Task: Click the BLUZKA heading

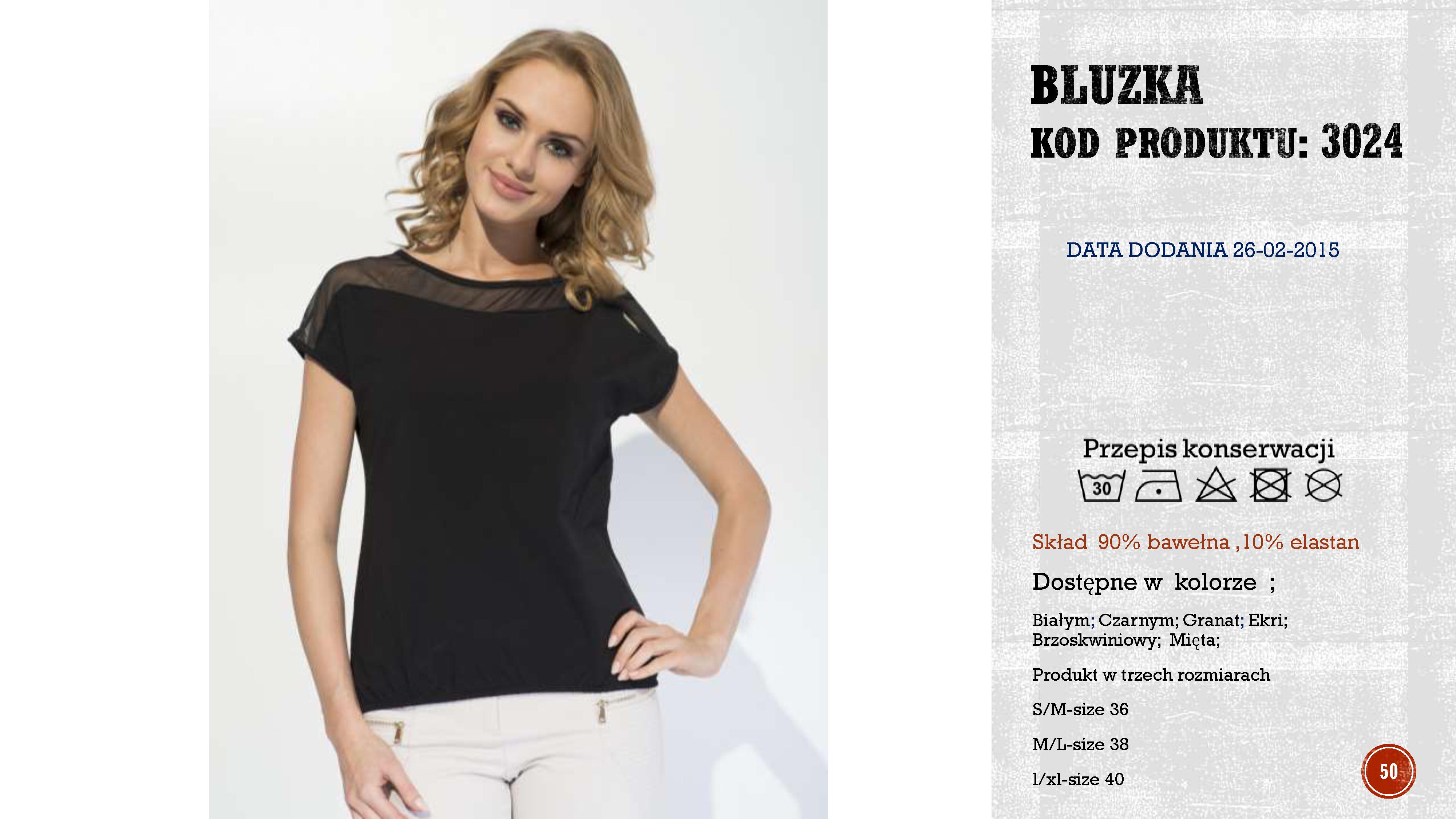Action: tap(1116, 86)
